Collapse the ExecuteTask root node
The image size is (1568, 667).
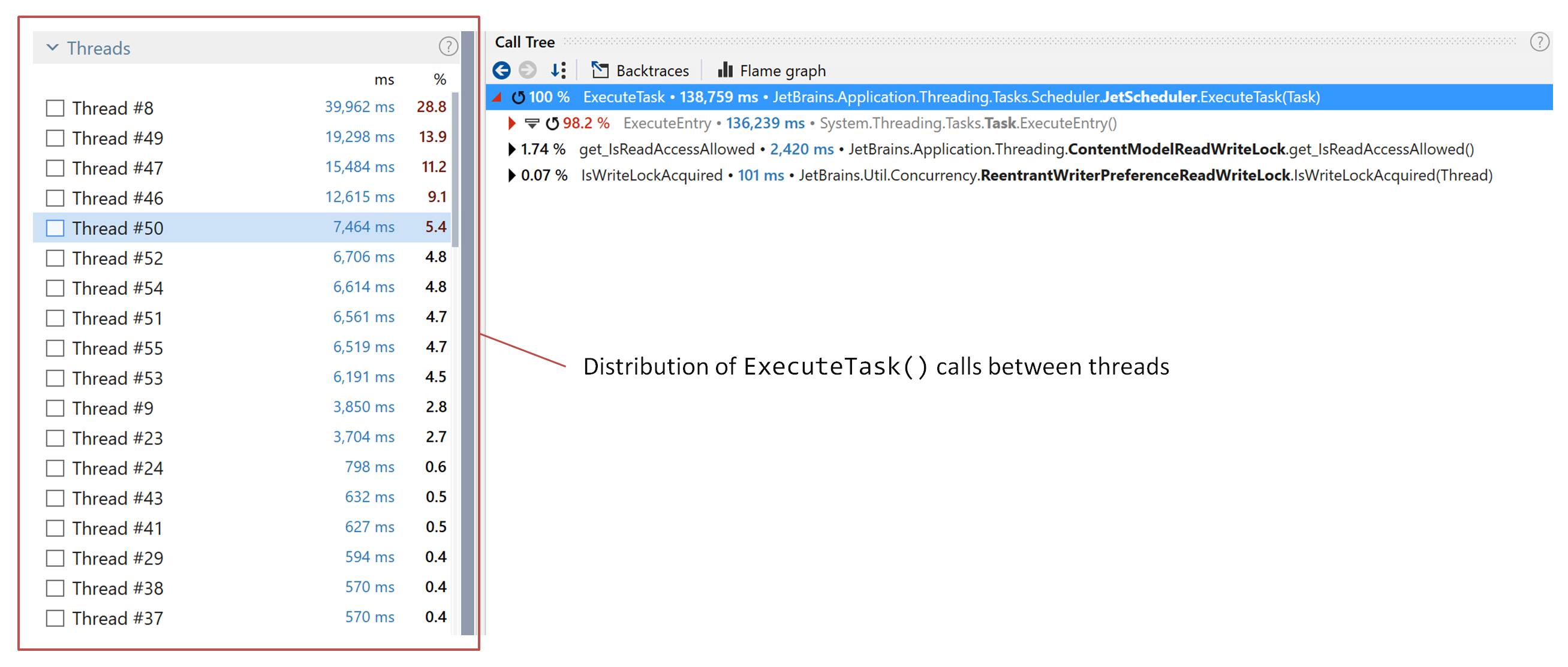coord(497,96)
